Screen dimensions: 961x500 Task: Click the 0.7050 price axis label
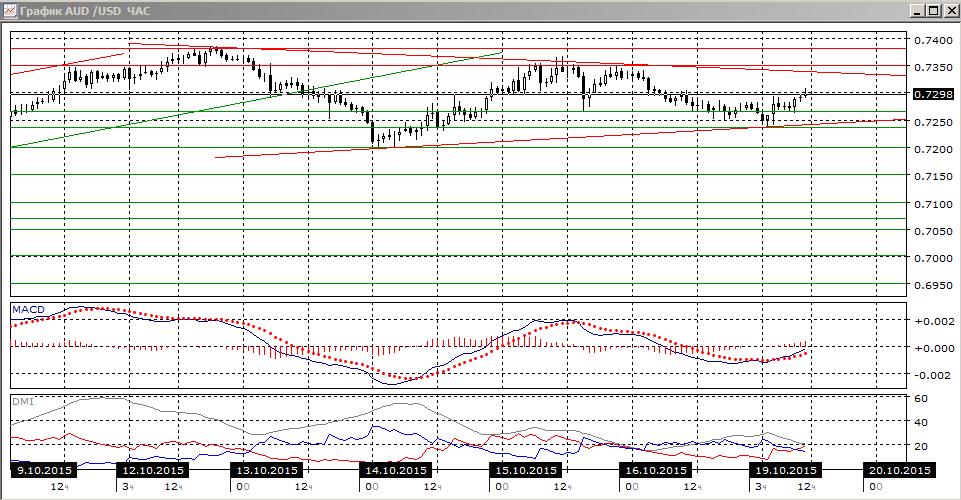[933, 231]
